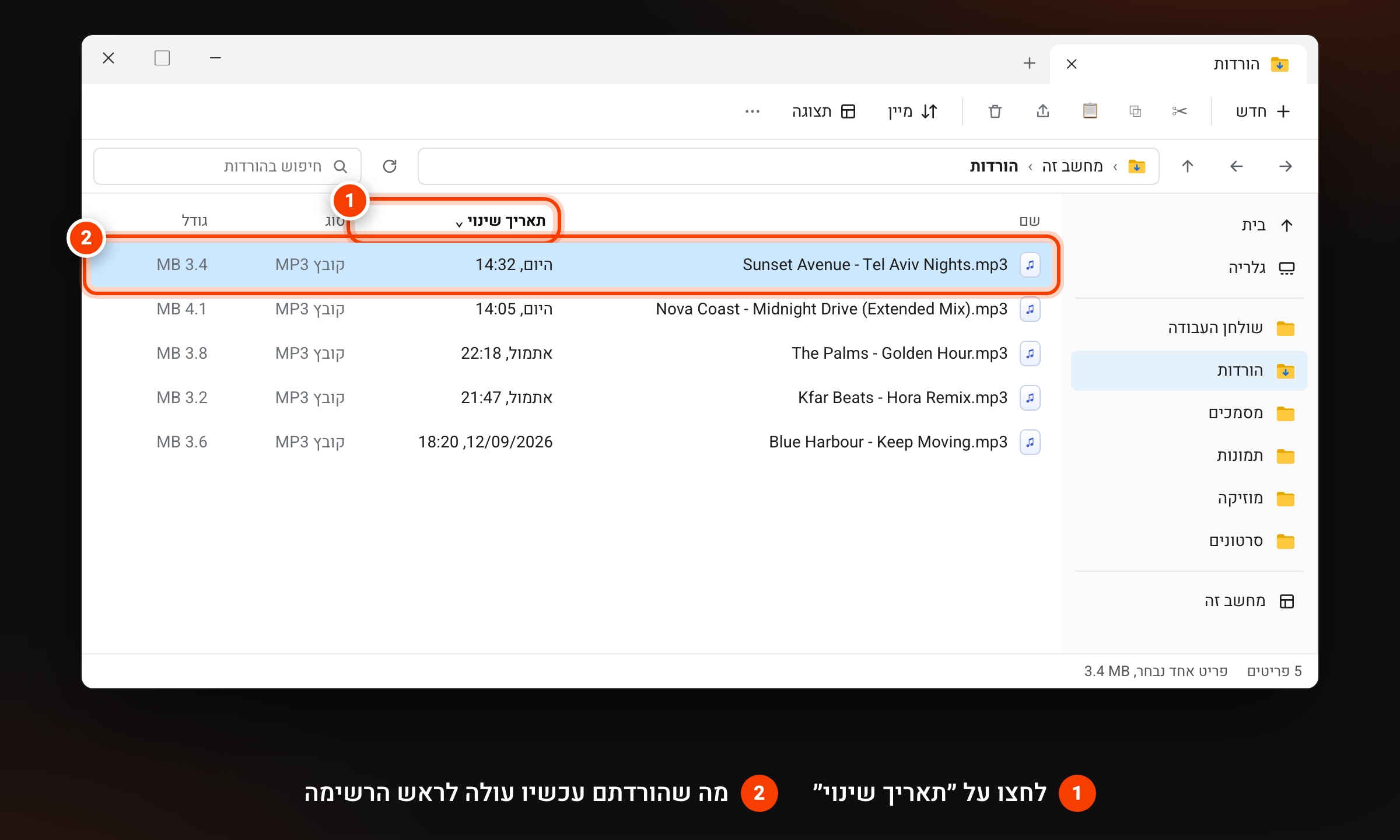1400x840 pixels.
Task: Select Nova Coast - Midnight Drive (Extended Mix).mp3
Action: pos(572,309)
